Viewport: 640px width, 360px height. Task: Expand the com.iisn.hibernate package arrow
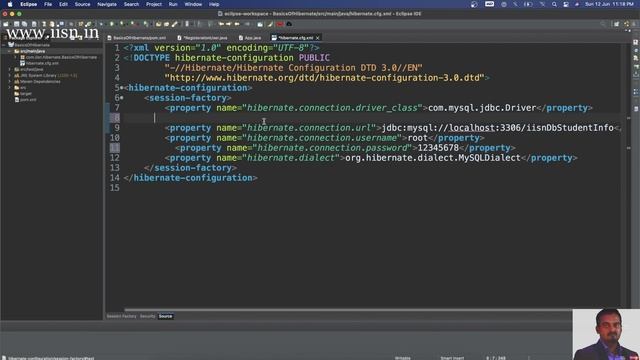16,58
